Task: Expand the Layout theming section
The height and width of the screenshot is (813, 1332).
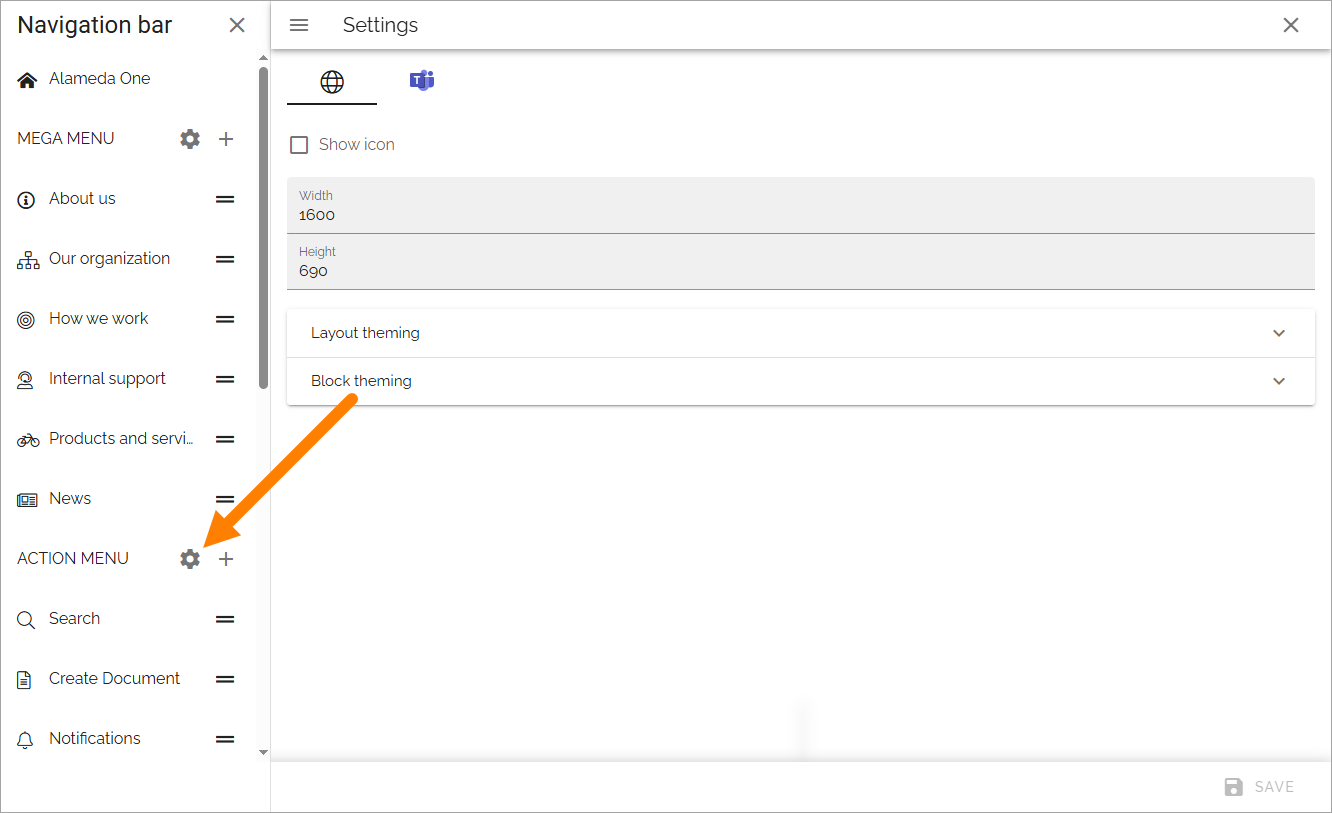Action: tap(800, 333)
